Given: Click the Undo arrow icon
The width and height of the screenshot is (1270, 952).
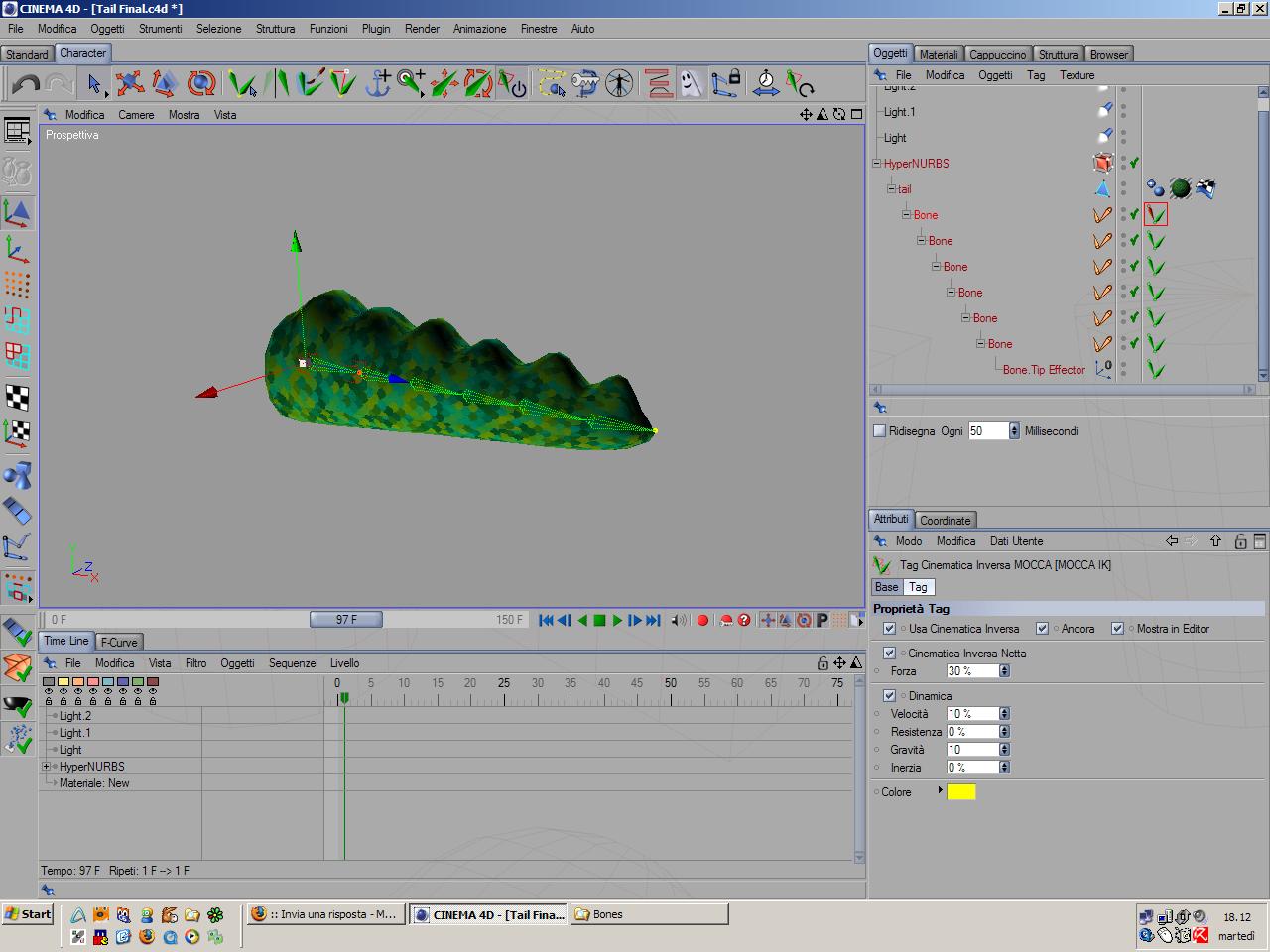Looking at the screenshot, I should [x=26, y=83].
